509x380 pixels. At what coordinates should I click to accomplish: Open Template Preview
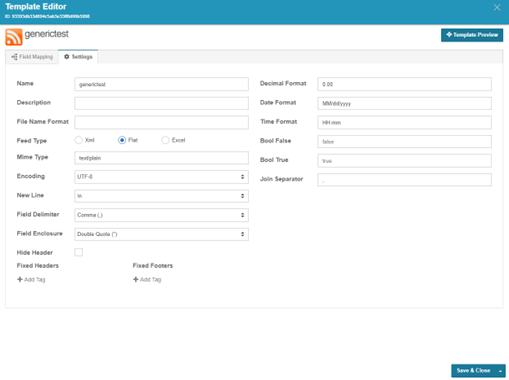pos(472,35)
